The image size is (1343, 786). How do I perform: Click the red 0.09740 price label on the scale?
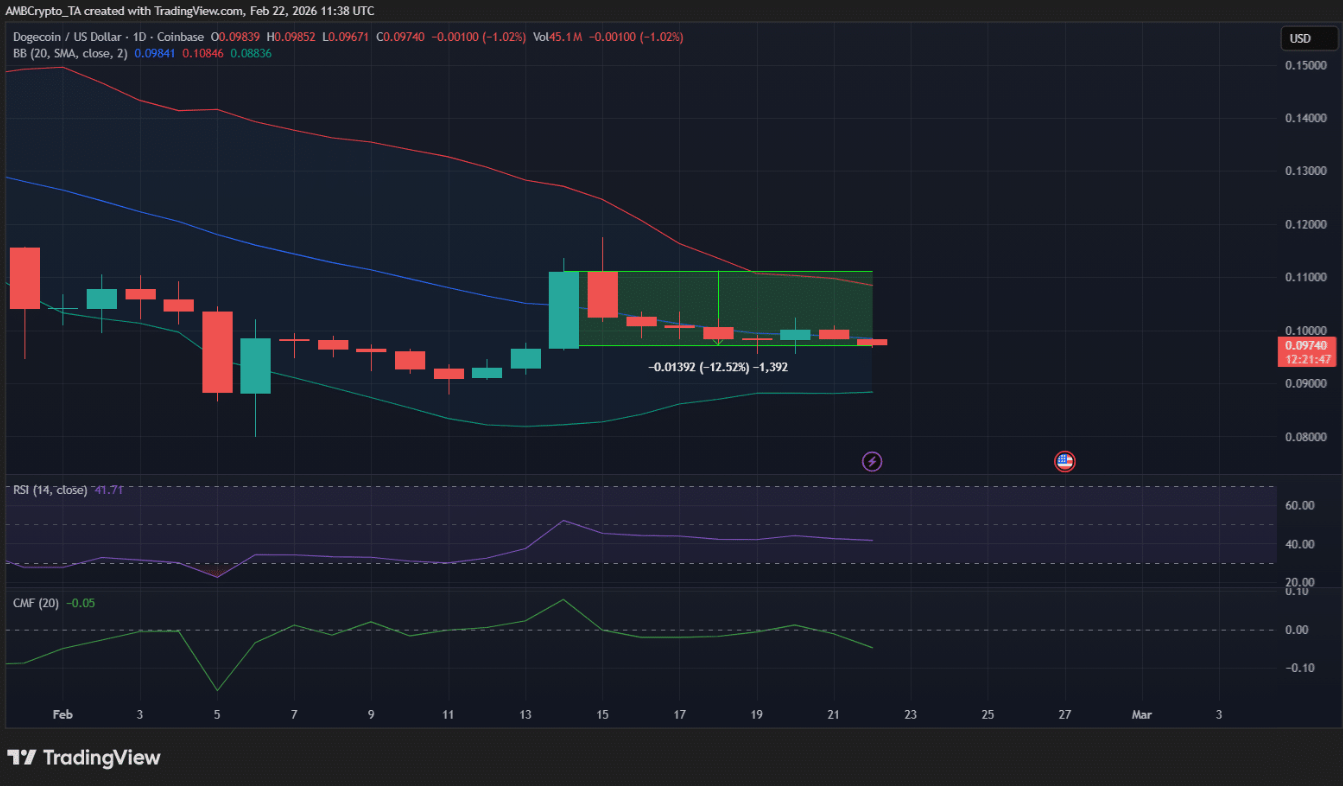point(1306,344)
